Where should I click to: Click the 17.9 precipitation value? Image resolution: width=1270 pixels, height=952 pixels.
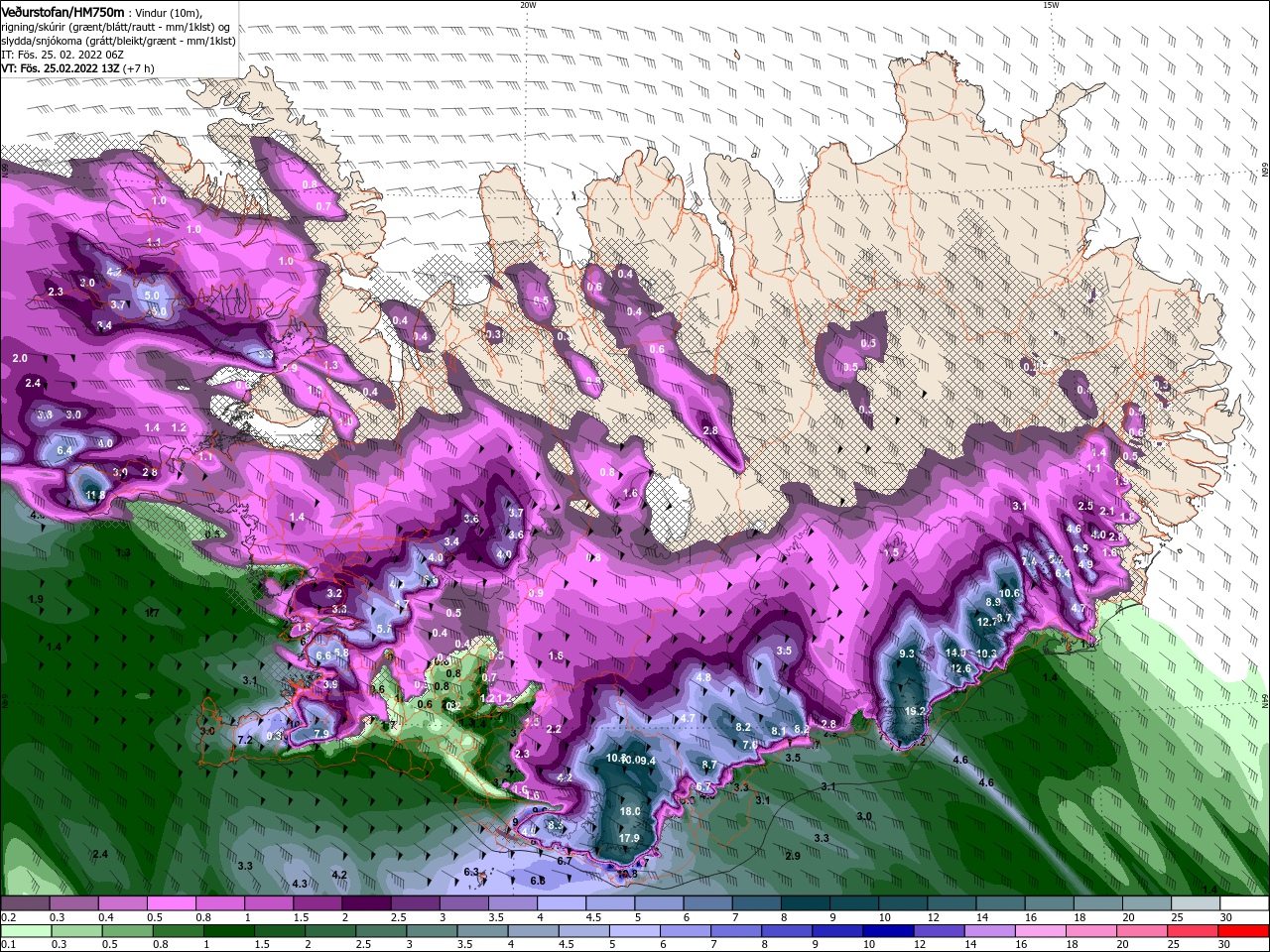[630, 838]
